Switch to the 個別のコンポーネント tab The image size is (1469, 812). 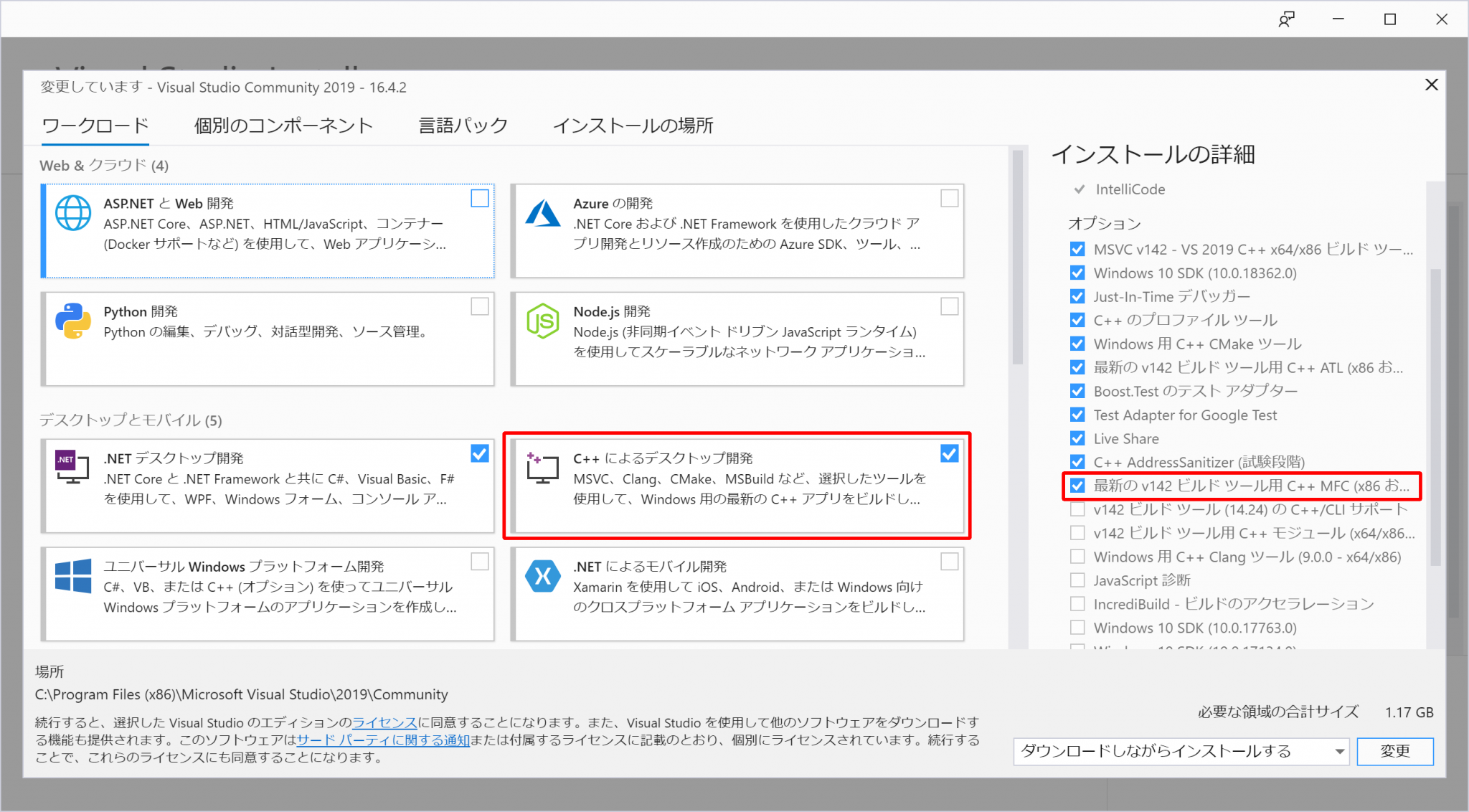[283, 126]
